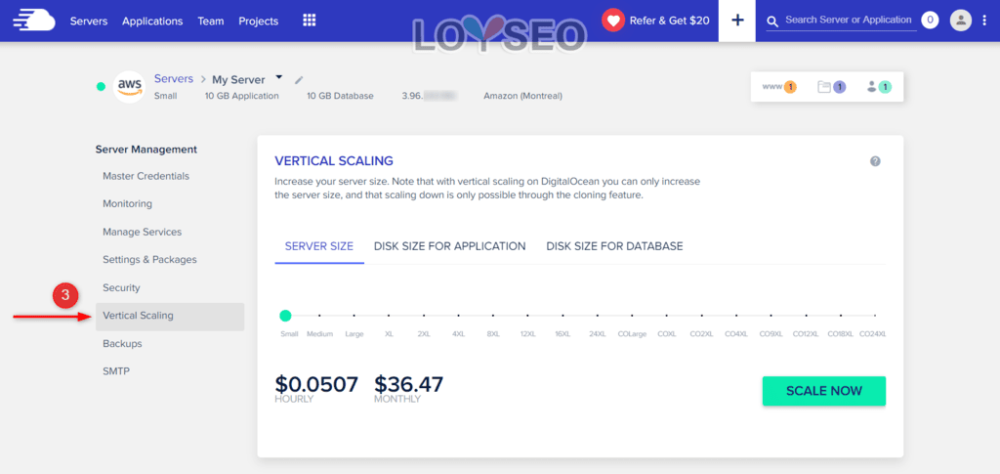This screenshot has height=474, width=1000.
Task: Open the vertical dots menu
Action: point(985,20)
